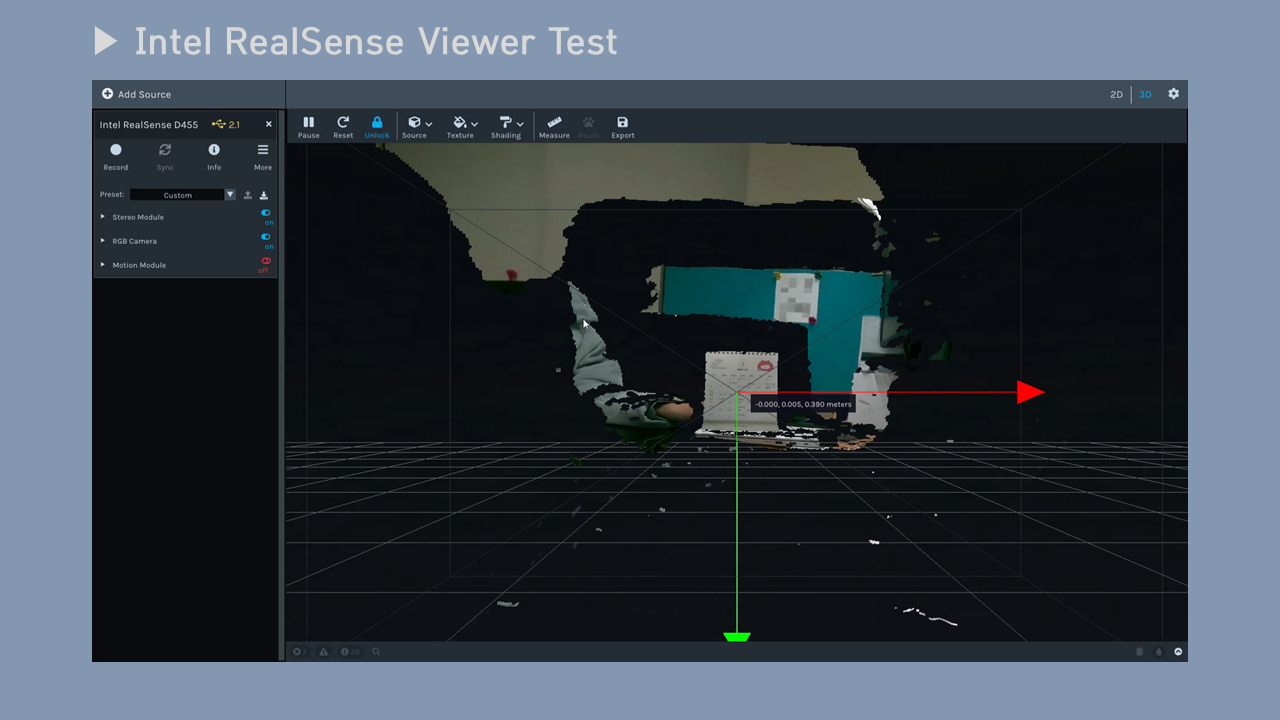Screen dimensions: 1280x720
Task: Click the search magnifier in status bar
Action: click(376, 652)
